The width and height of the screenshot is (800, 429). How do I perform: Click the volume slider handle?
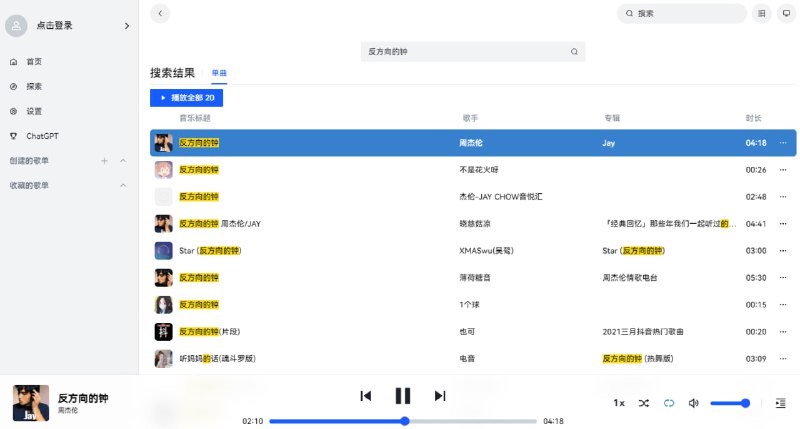(745, 403)
